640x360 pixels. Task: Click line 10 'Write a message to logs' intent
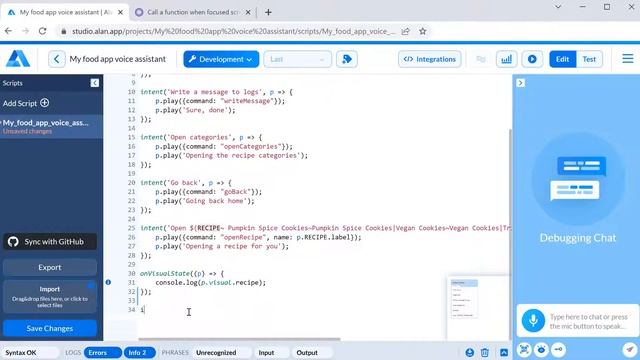point(216,92)
